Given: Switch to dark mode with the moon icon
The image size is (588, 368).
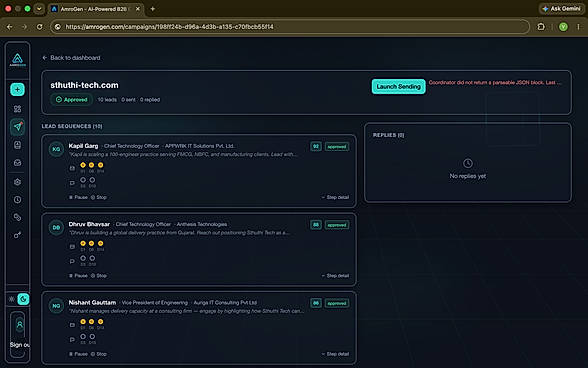Looking at the screenshot, I should point(23,299).
